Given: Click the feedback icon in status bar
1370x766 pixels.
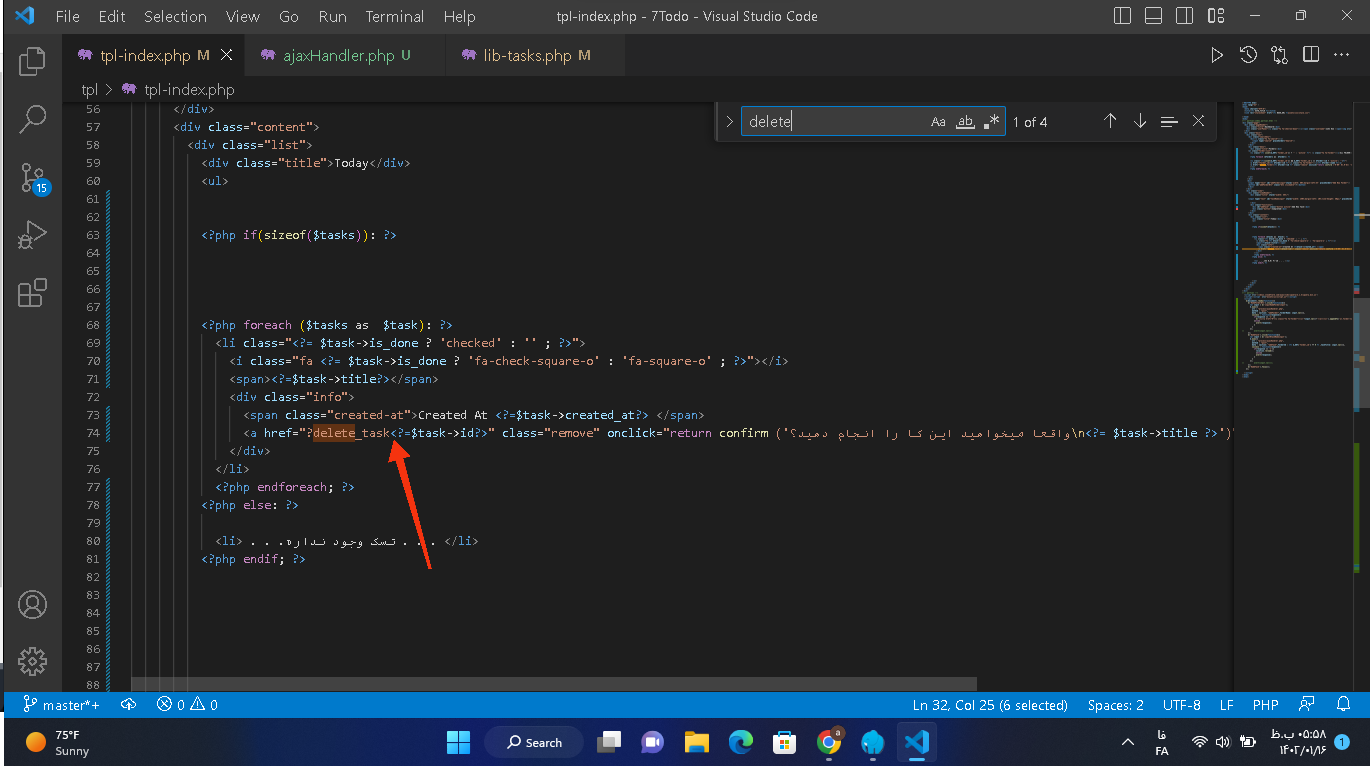Looking at the screenshot, I should pos(1306,705).
